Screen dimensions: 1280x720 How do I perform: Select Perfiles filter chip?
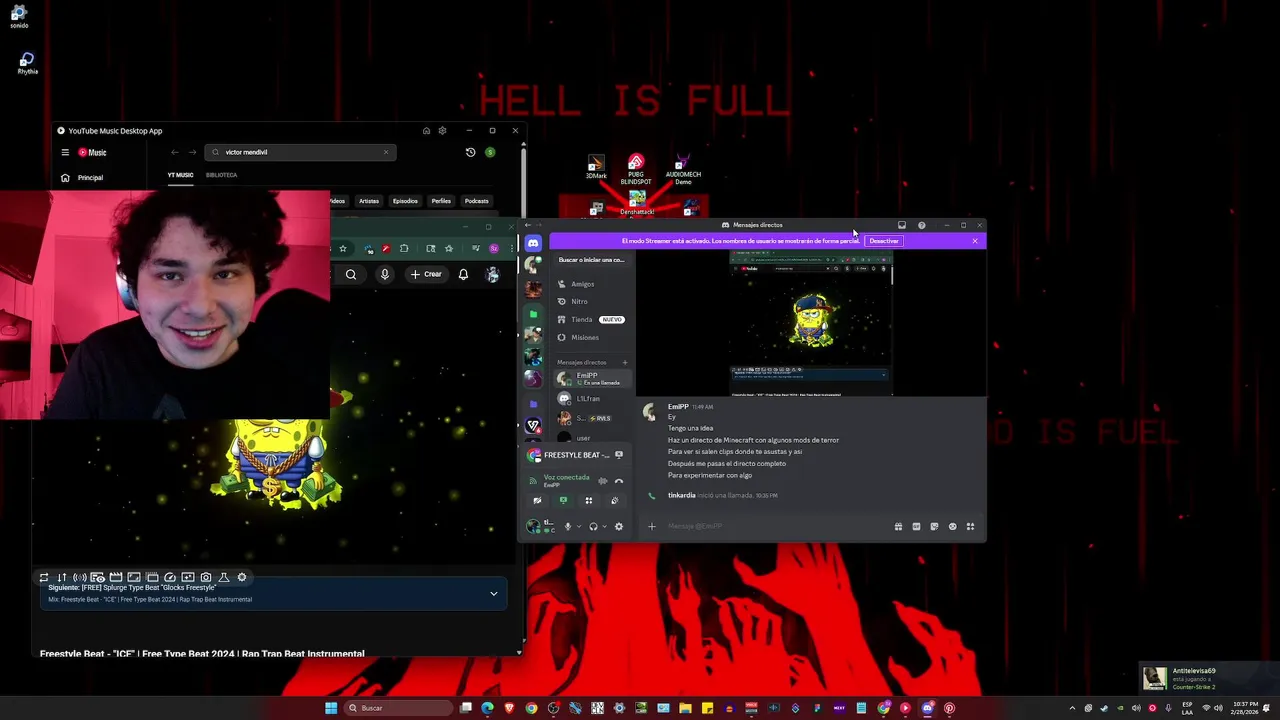click(x=441, y=201)
